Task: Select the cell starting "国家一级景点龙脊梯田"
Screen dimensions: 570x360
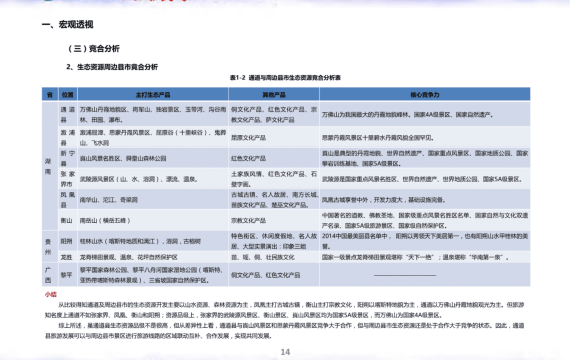Action: pyautogui.click(x=425, y=257)
